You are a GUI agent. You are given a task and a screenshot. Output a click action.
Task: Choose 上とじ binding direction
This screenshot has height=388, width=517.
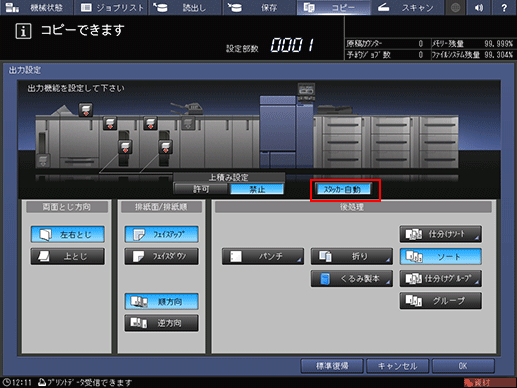[x=68, y=256]
